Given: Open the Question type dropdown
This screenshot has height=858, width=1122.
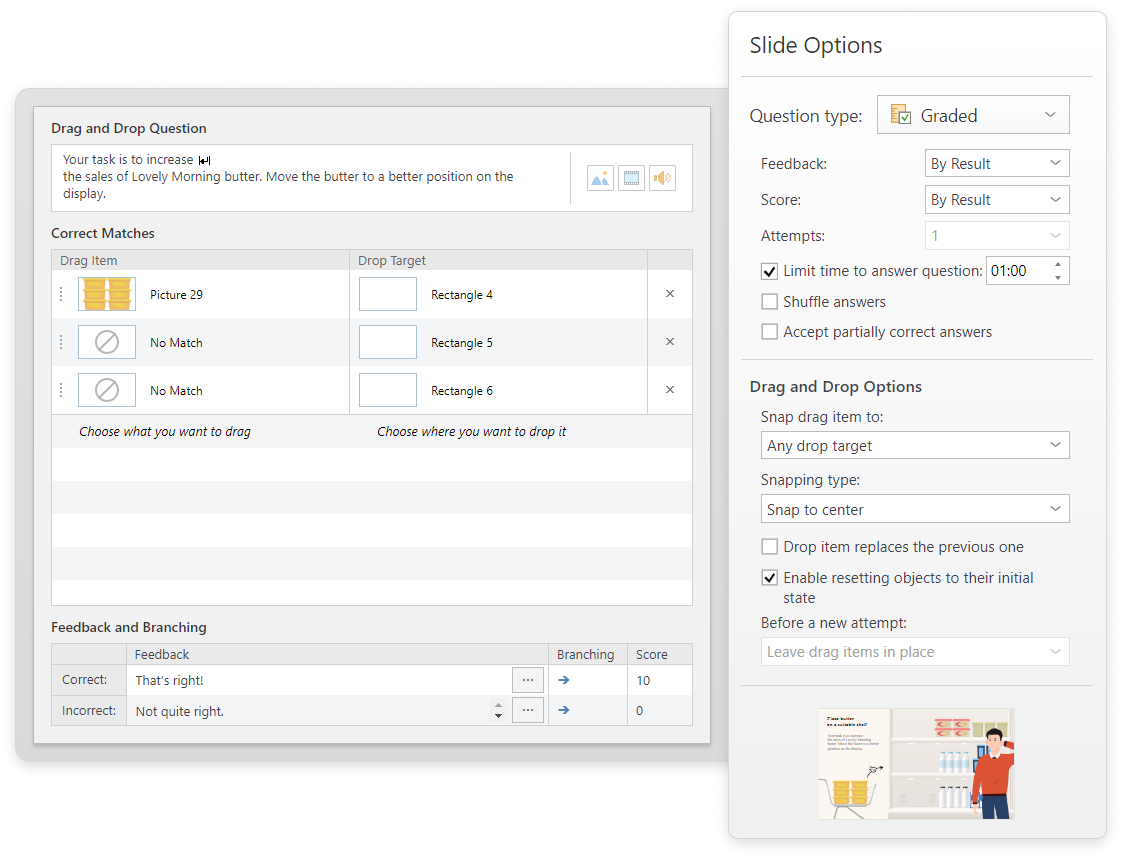Looking at the screenshot, I should pos(972,115).
